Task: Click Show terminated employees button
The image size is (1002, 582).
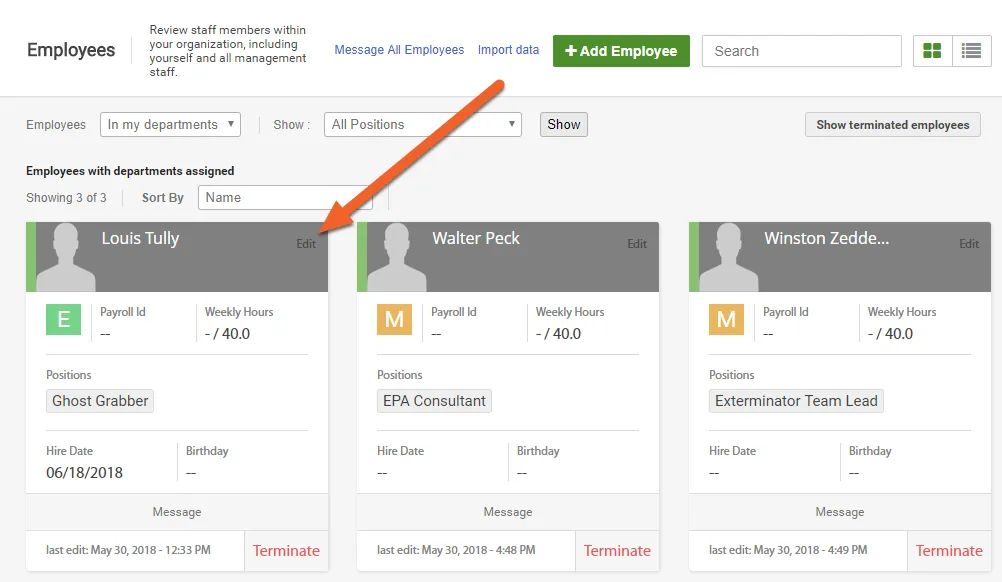Action: pos(893,125)
